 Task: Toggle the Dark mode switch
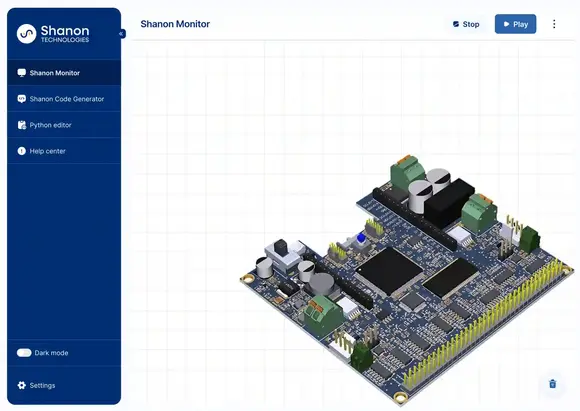coord(24,353)
